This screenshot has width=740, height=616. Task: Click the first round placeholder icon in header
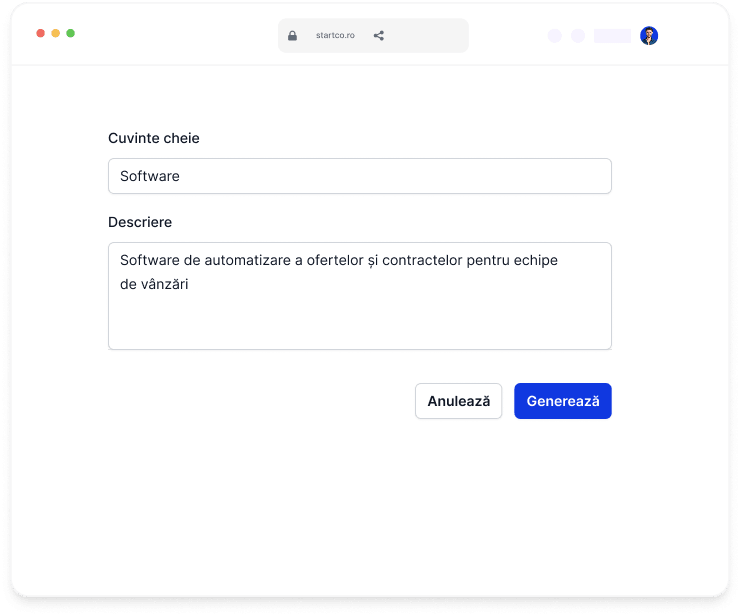pyautogui.click(x=555, y=36)
